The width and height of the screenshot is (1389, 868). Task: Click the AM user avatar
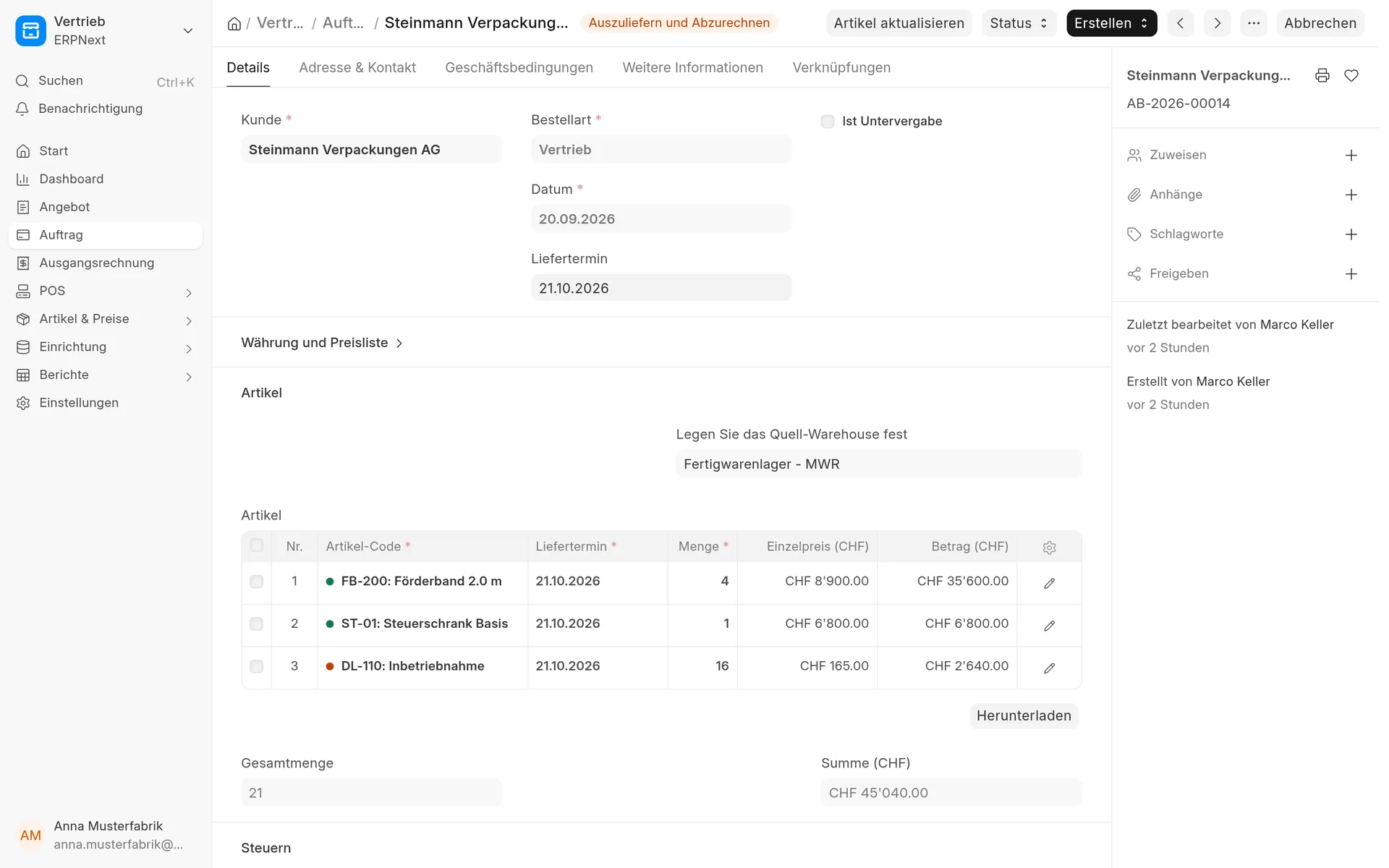[30, 835]
